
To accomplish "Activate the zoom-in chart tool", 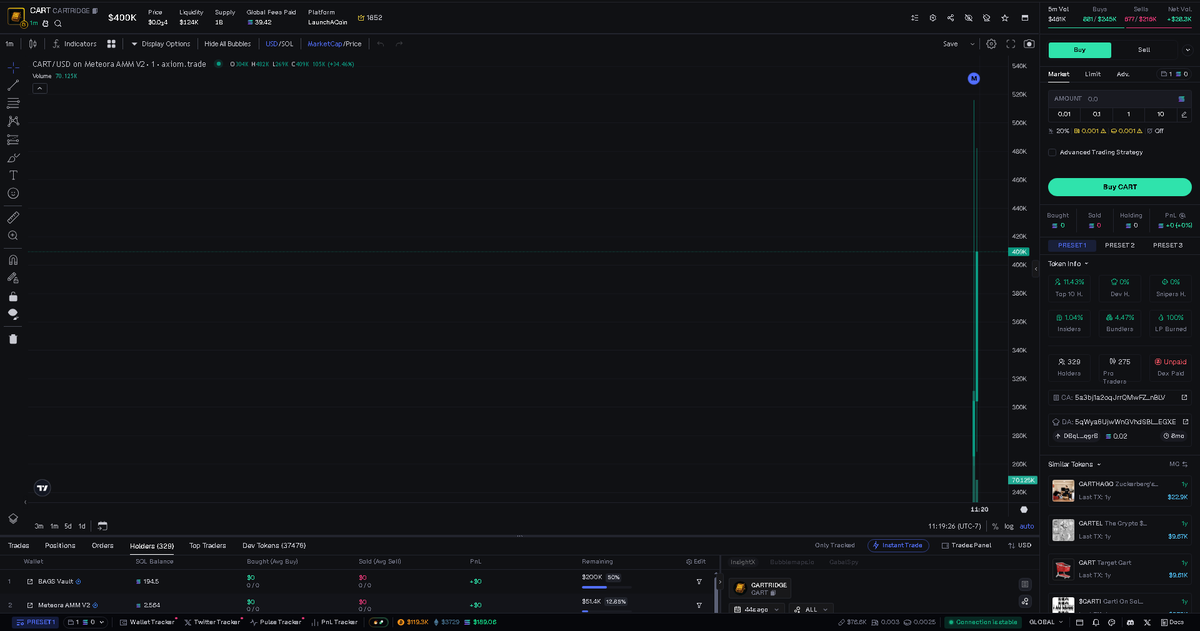I will [13, 235].
